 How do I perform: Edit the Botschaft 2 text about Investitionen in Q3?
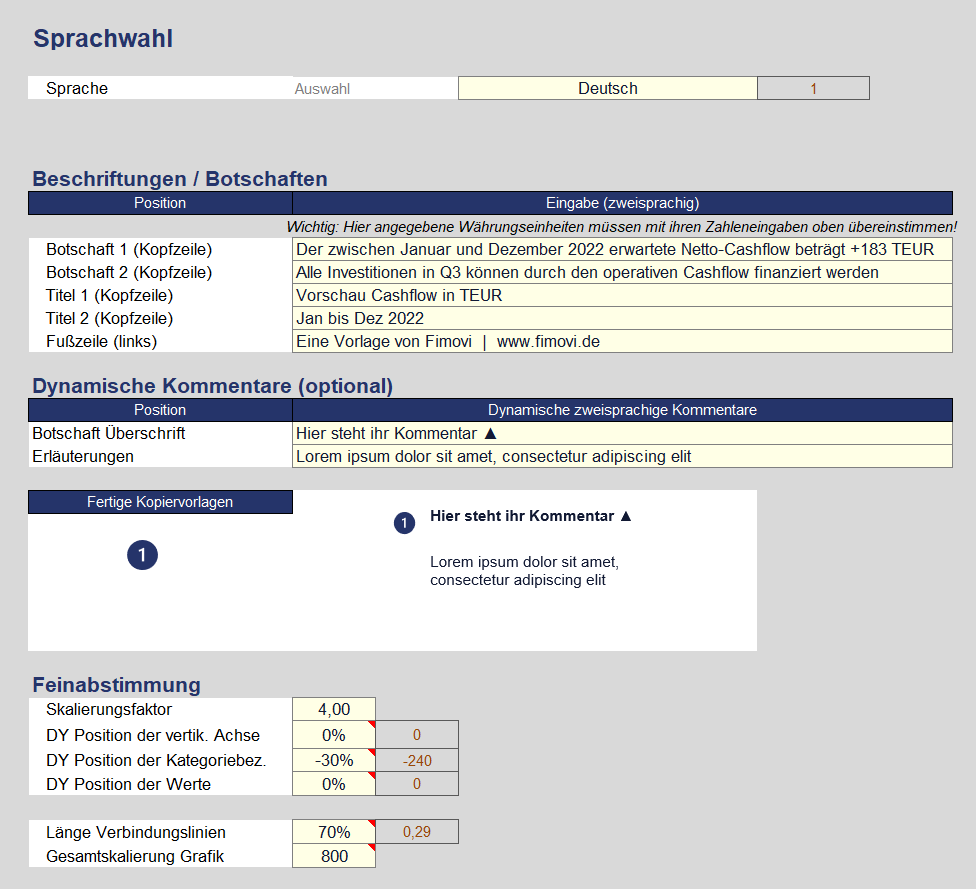[622, 273]
